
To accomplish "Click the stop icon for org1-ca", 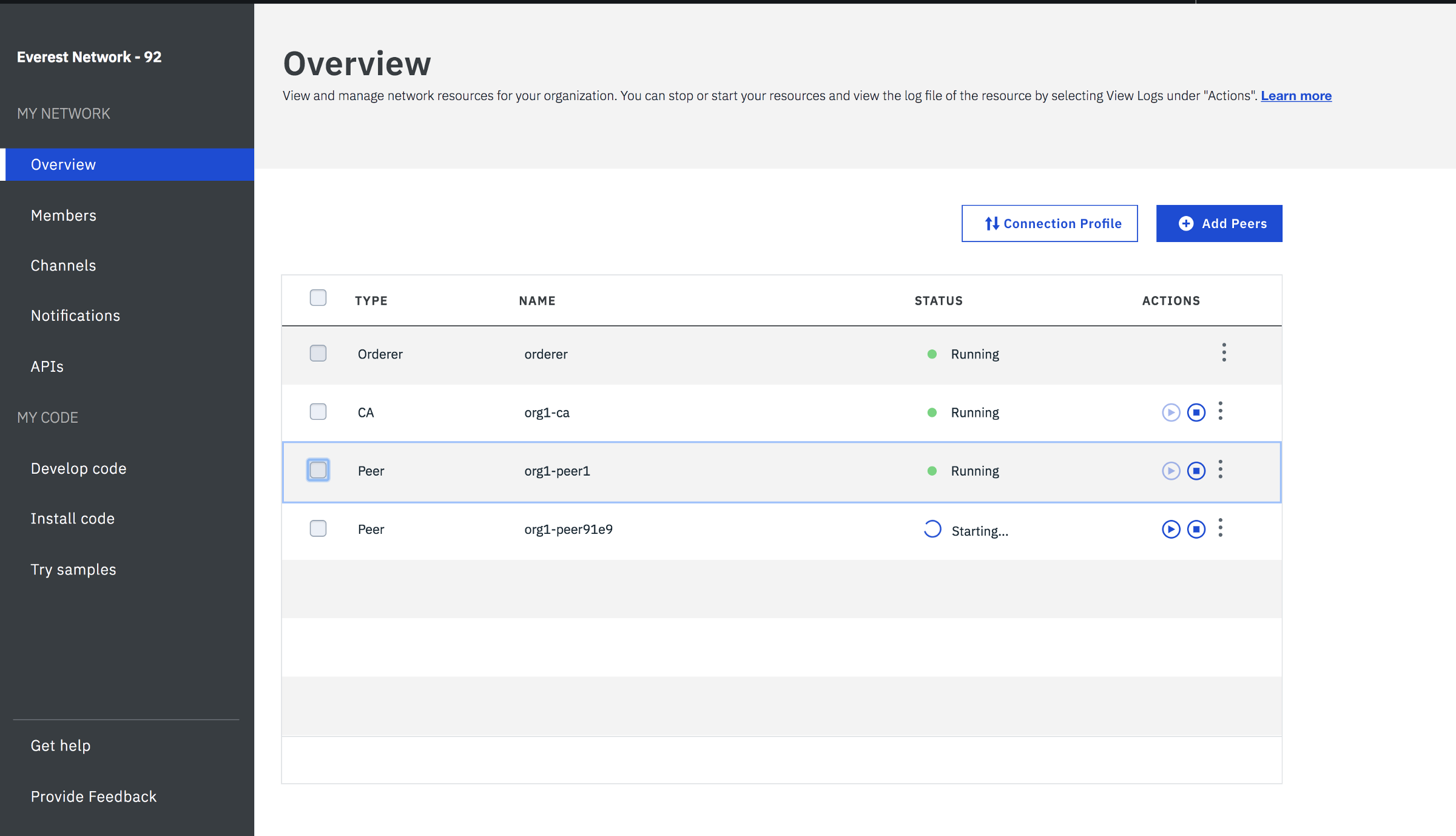I will [x=1196, y=413].
